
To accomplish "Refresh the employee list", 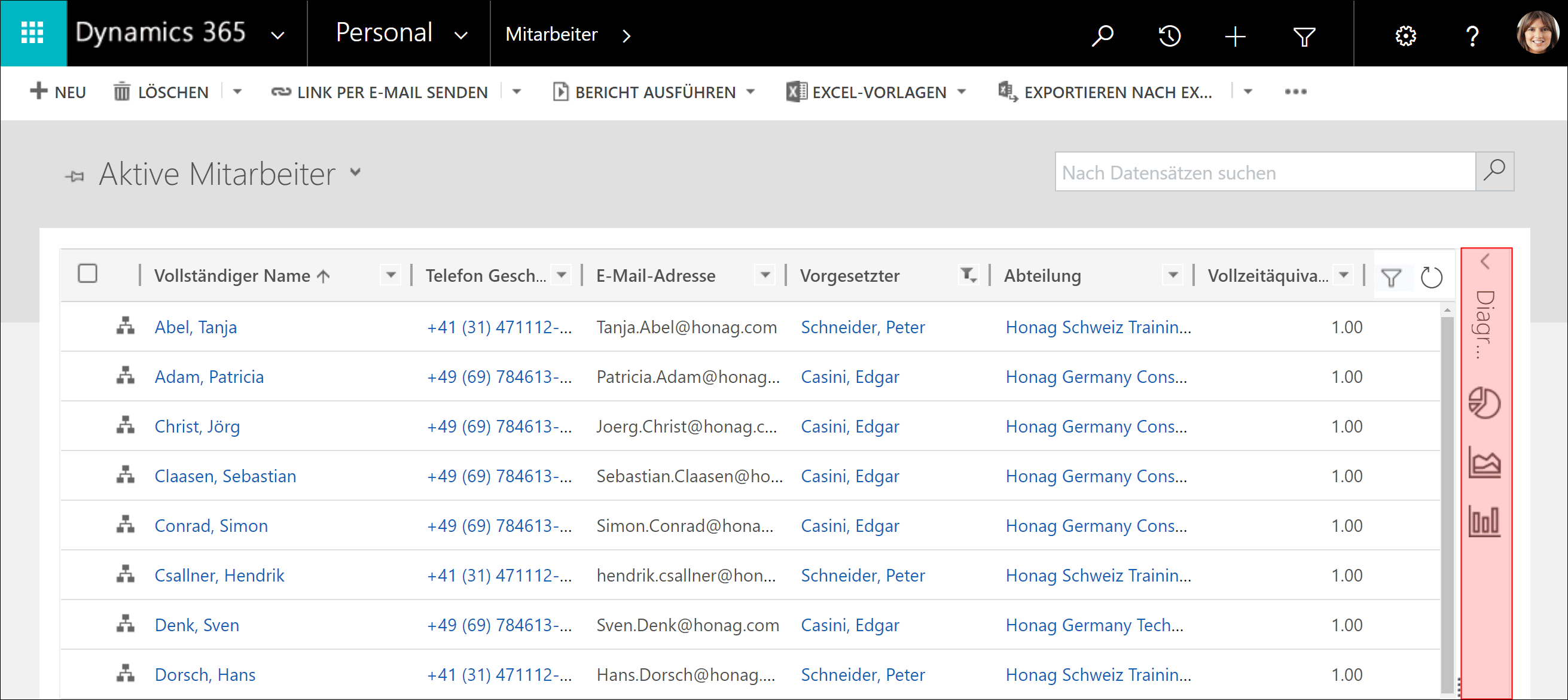I will [1431, 277].
